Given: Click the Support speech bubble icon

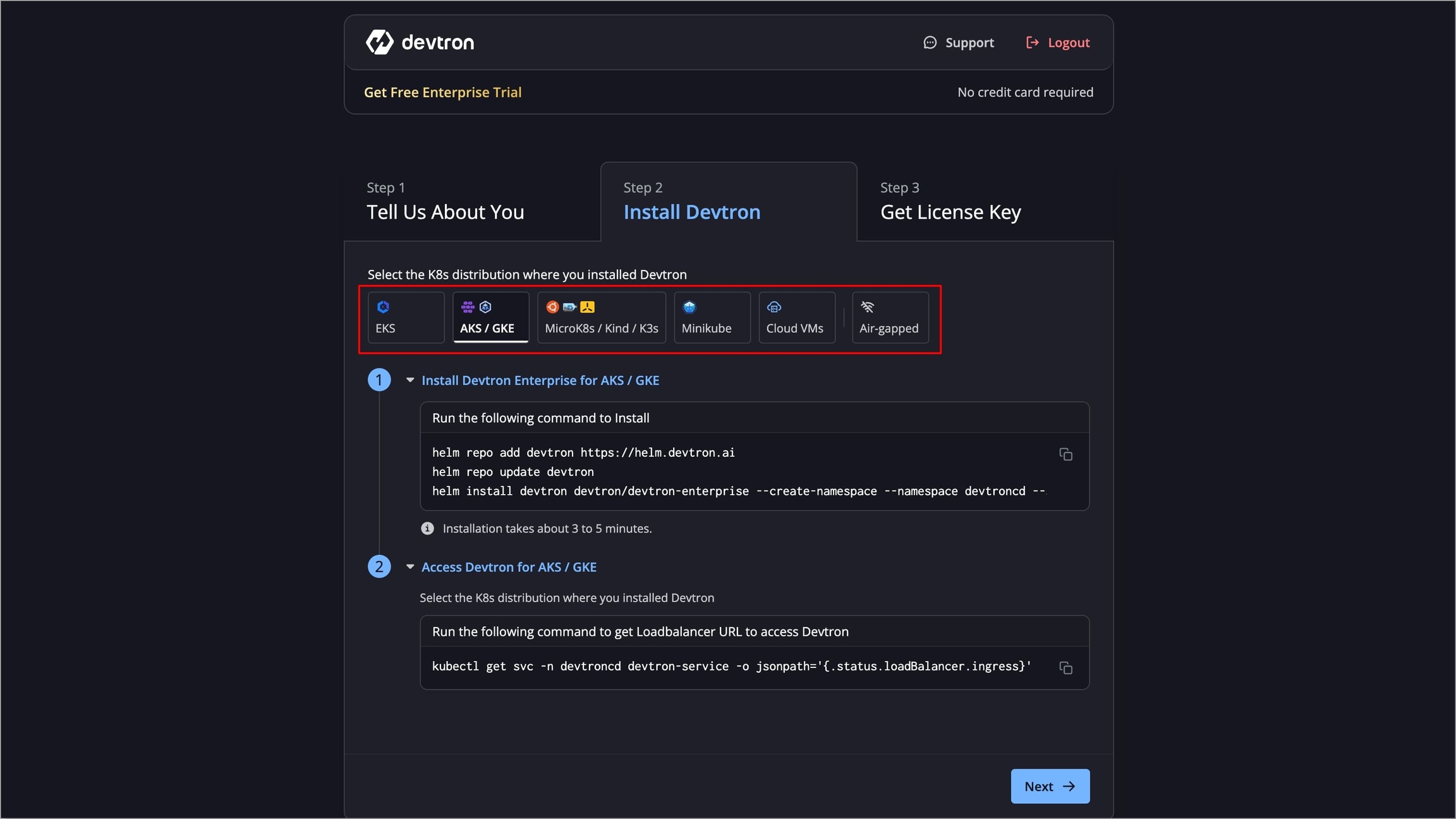Looking at the screenshot, I should coord(930,42).
